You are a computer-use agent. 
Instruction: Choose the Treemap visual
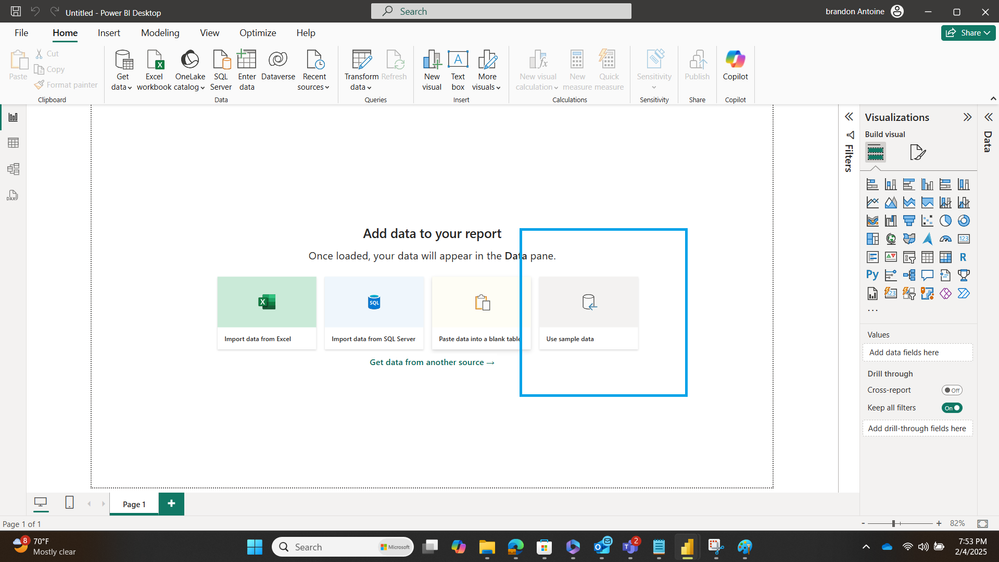(872, 239)
